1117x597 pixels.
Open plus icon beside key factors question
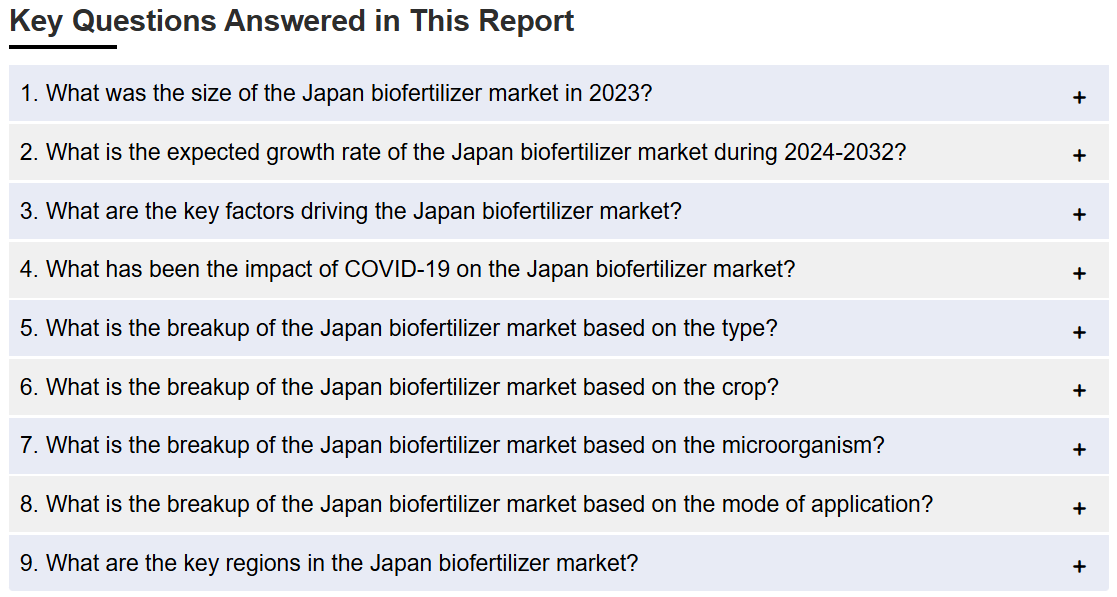coord(1079,214)
